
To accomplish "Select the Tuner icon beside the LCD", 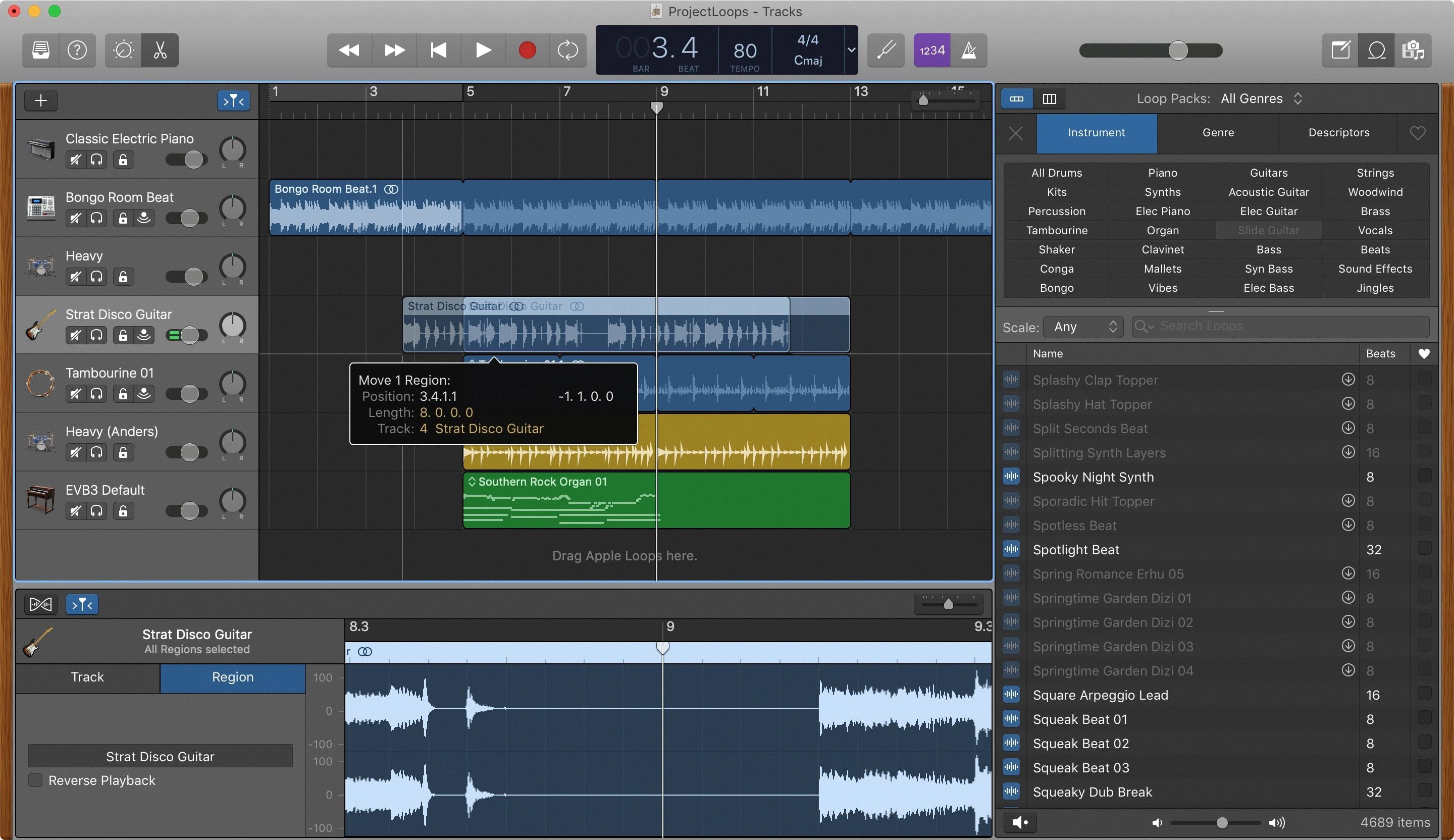I will pos(885,50).
